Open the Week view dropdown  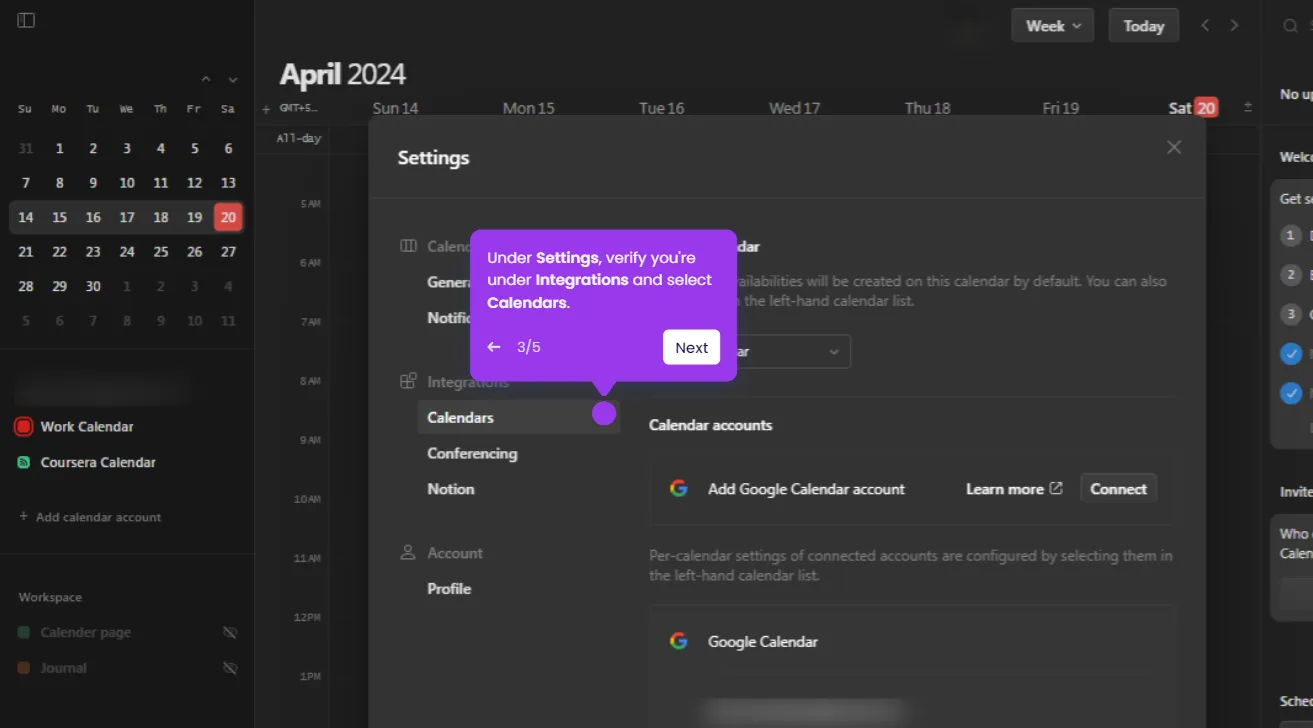click(x=1052, y=25)
